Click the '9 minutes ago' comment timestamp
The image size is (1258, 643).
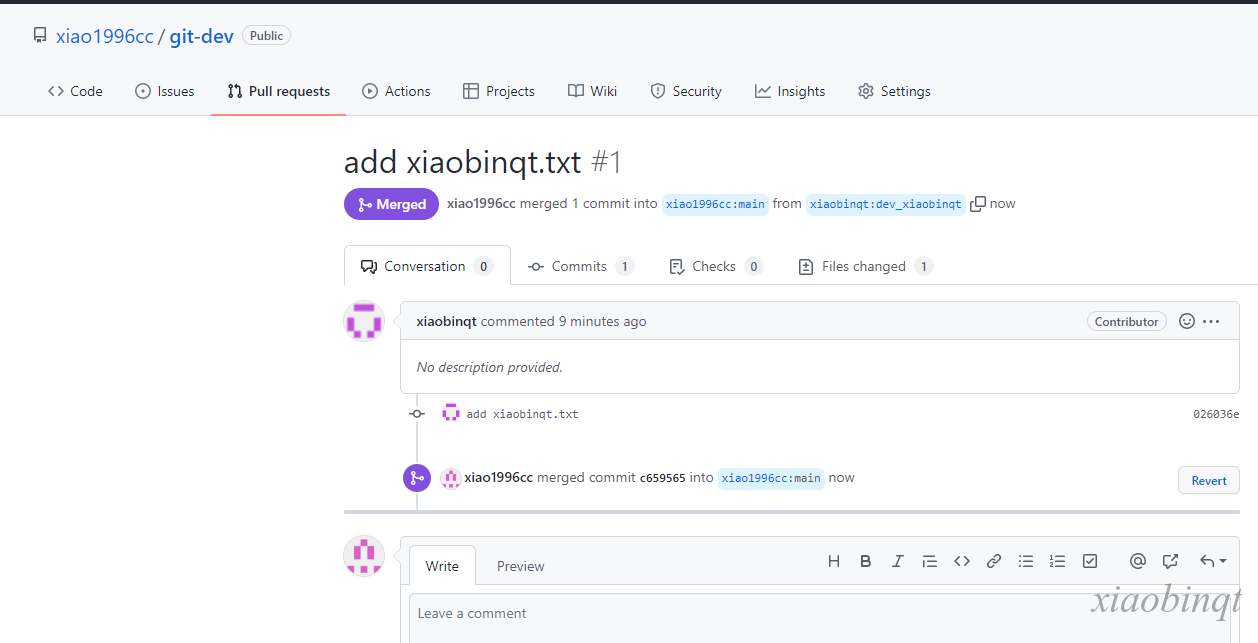602,322
